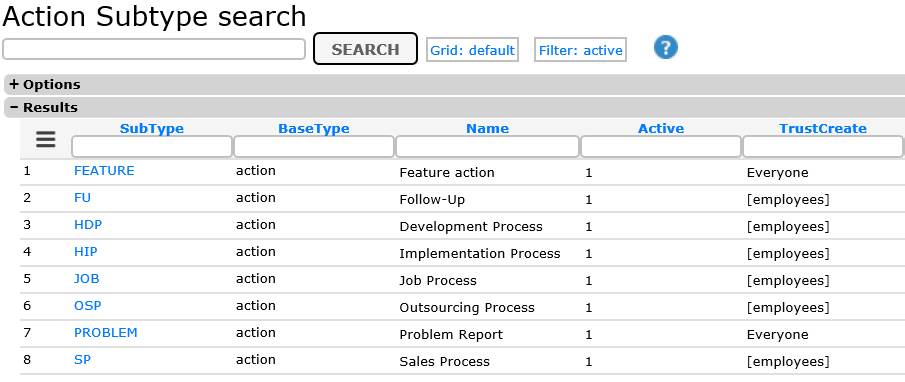905x382 pixels.
Task: Click the BaseType column filter box
Action: tap(314, 147)
